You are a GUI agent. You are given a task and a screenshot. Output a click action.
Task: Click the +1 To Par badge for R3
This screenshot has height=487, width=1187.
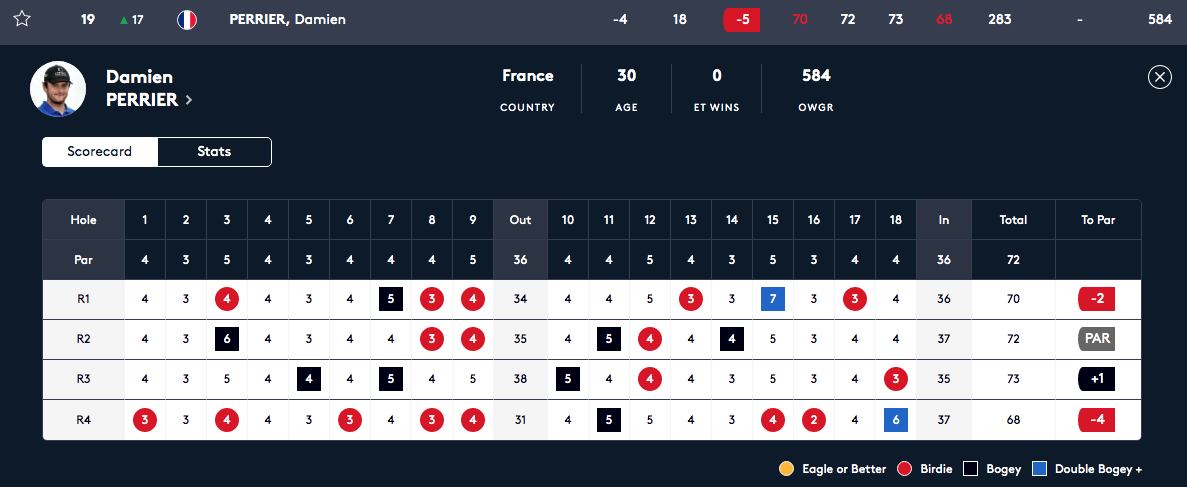[1097, 379]
